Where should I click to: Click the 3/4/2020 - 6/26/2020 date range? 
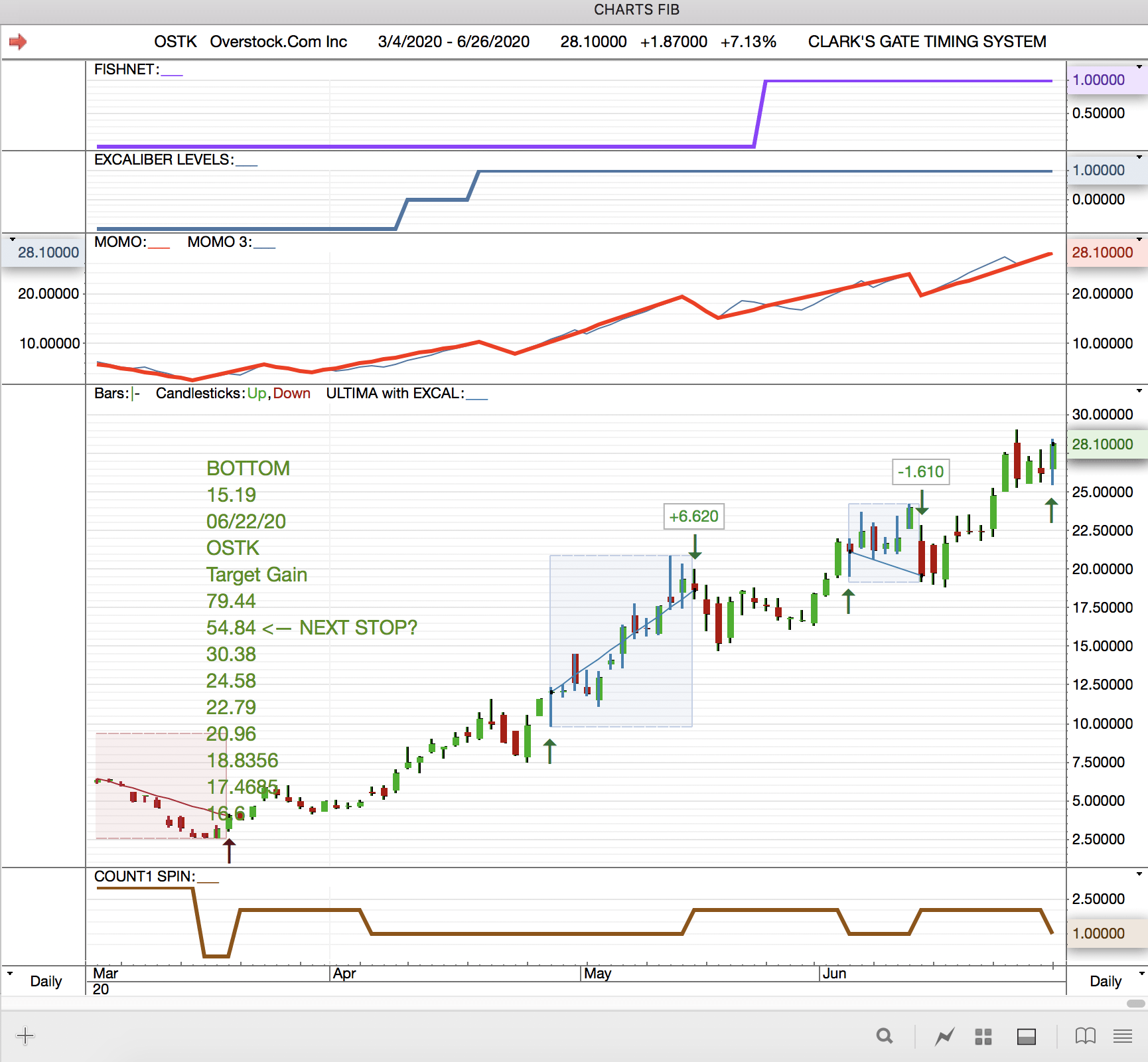tap(454, 42)
